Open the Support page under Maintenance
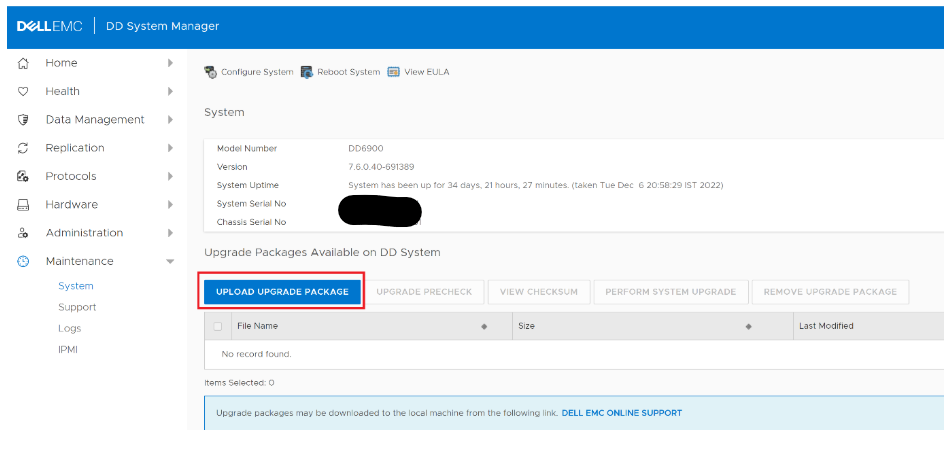The width and height of the screenshot is (952, 452). click(77, 307)
